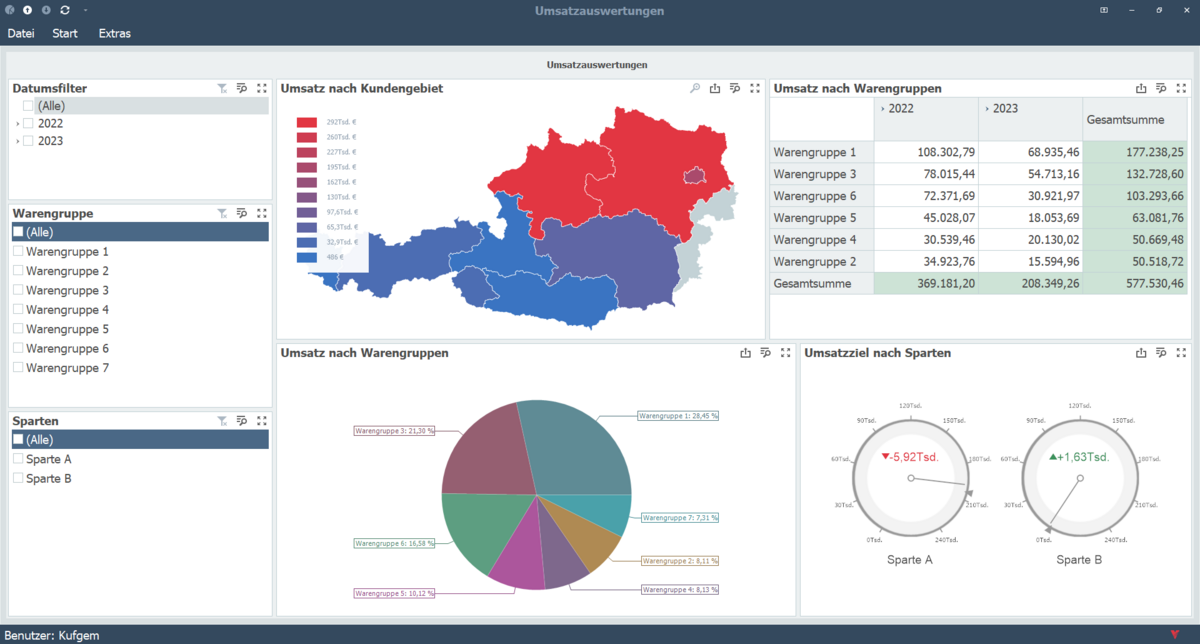Click the 292Tsd. € legend color swatch

[307, 122]
